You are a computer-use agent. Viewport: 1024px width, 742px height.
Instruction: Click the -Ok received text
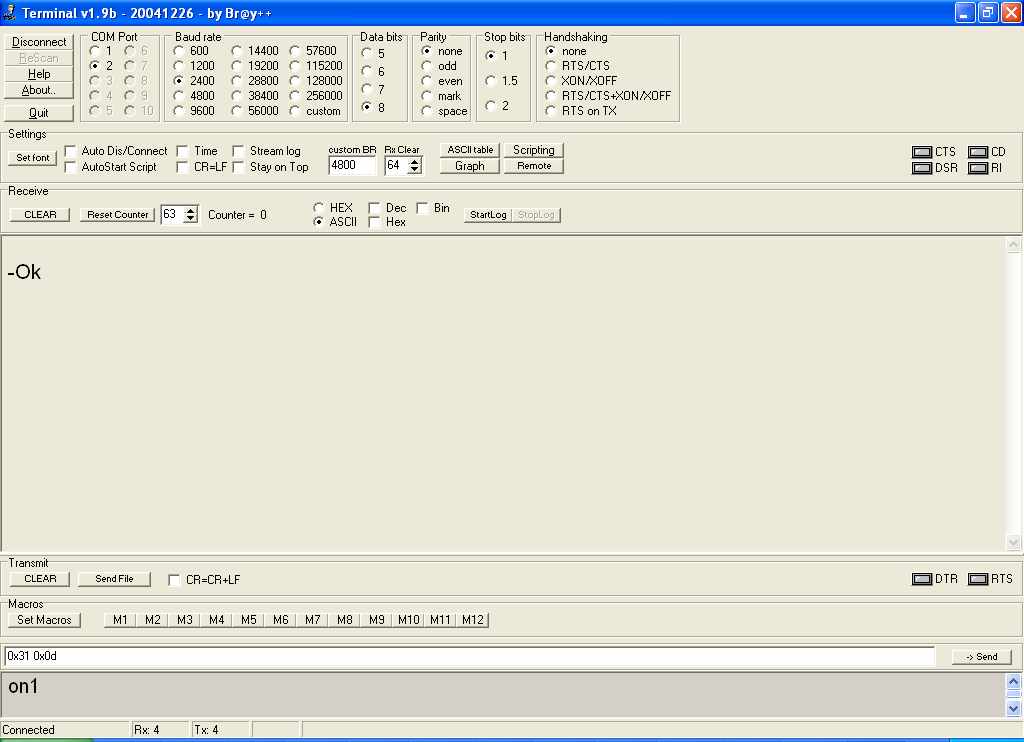(x=24, y=272)
